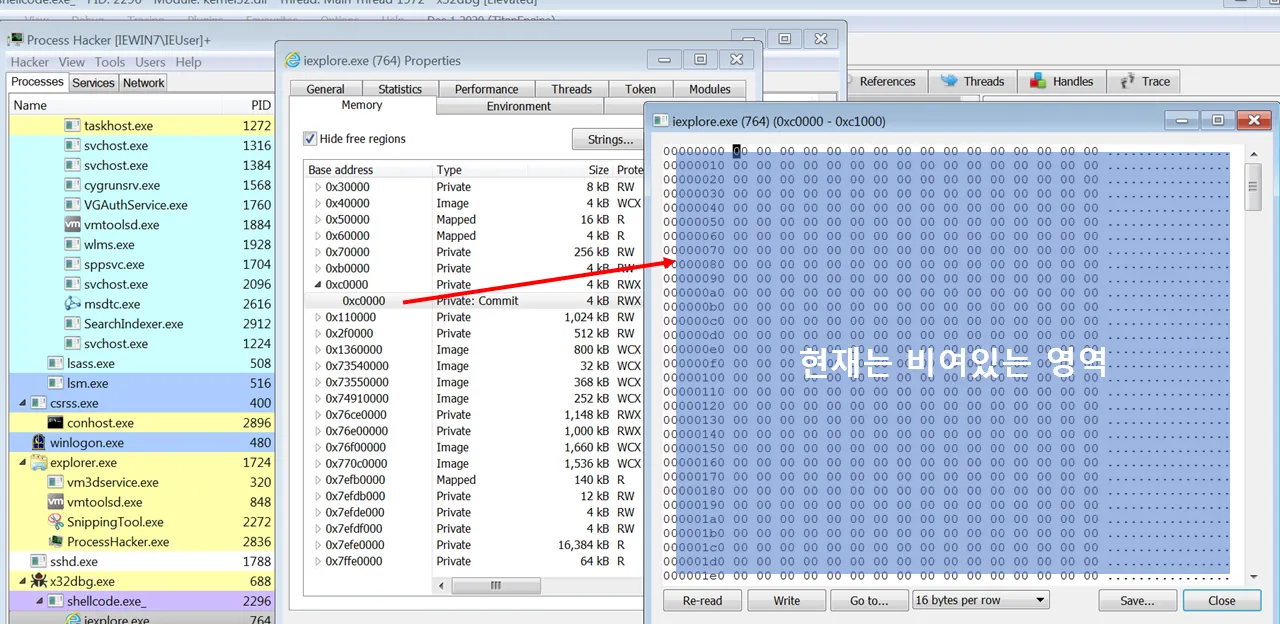Click the Re-read button
Image resolution: width=1280 pixels, height=624 pixels.
(x=703, y=600)
